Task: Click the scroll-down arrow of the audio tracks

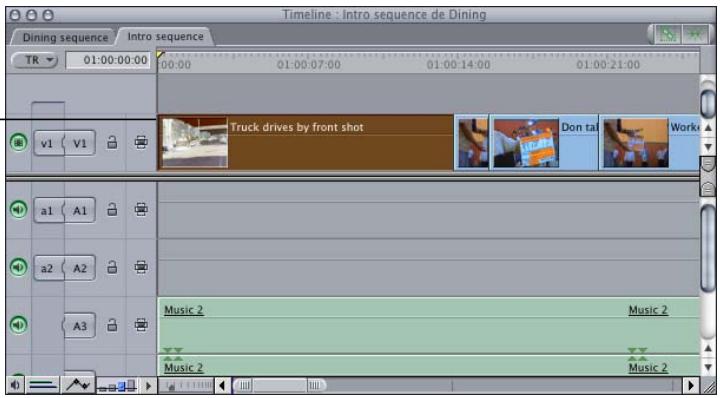Action: click(x=708, y=367)
